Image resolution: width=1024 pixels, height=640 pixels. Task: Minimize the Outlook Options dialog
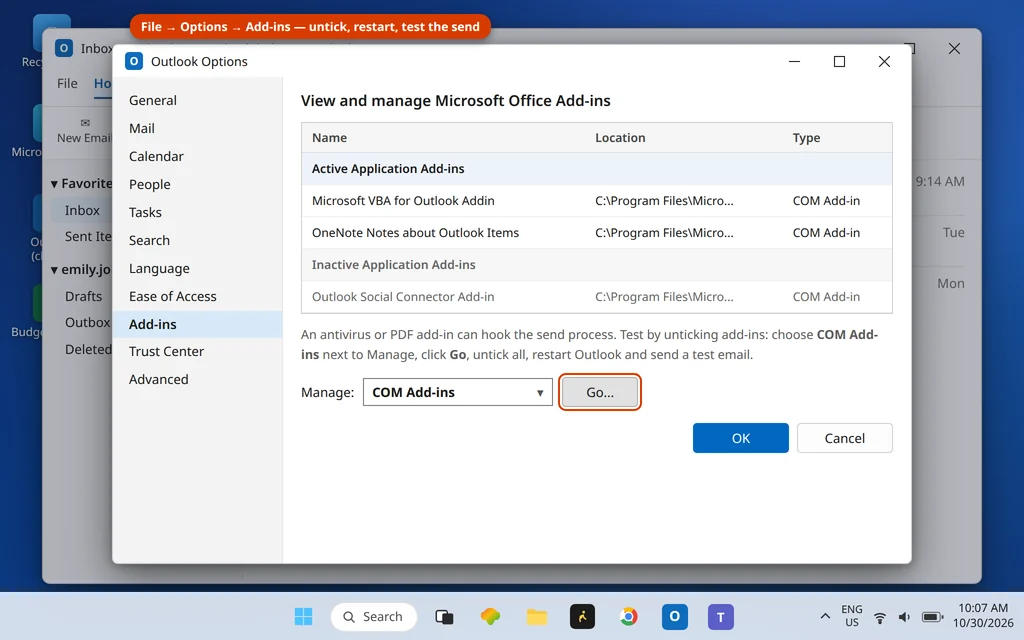pyautogui.click(x=794, y=61)
